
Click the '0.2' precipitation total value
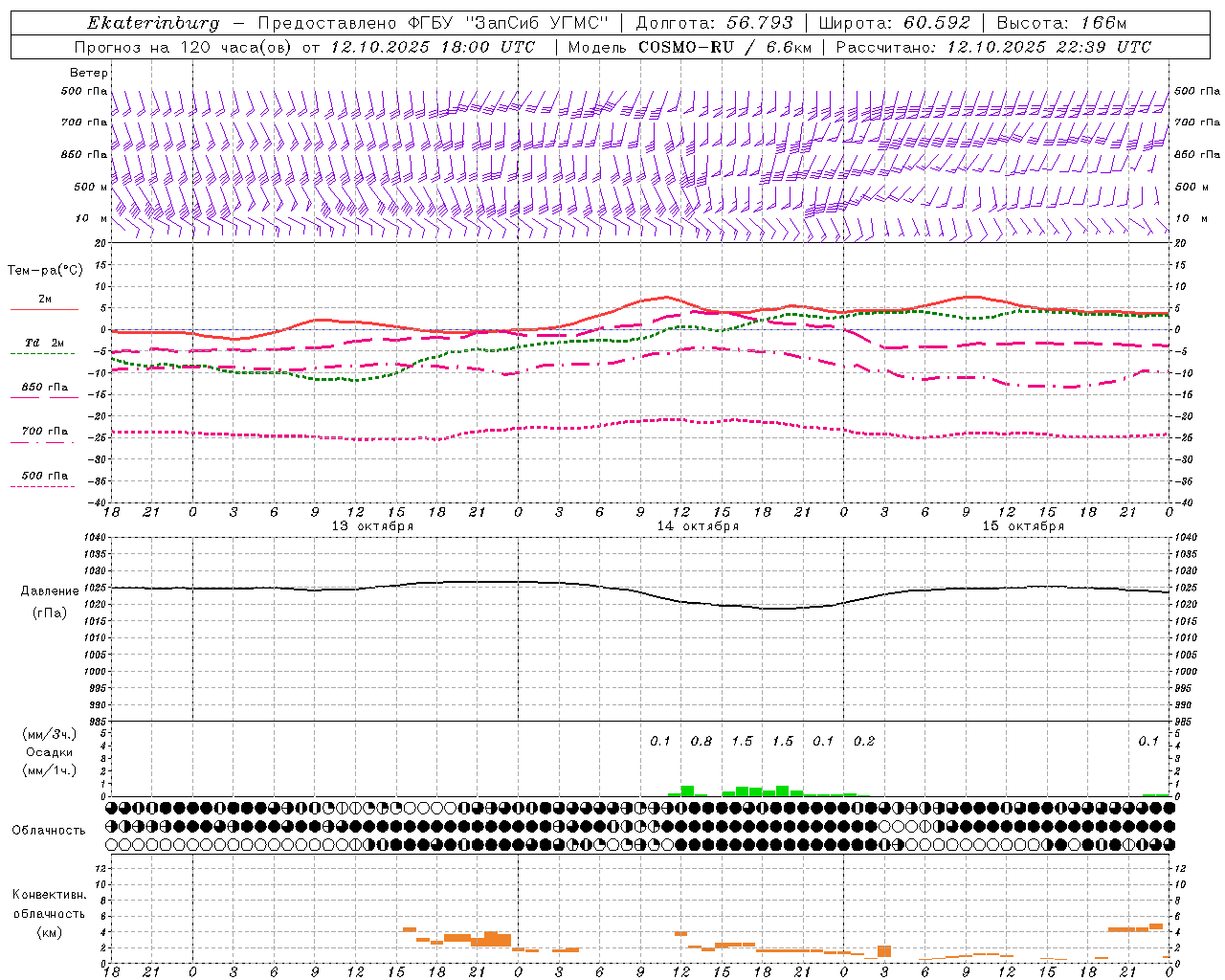point(864,741)
